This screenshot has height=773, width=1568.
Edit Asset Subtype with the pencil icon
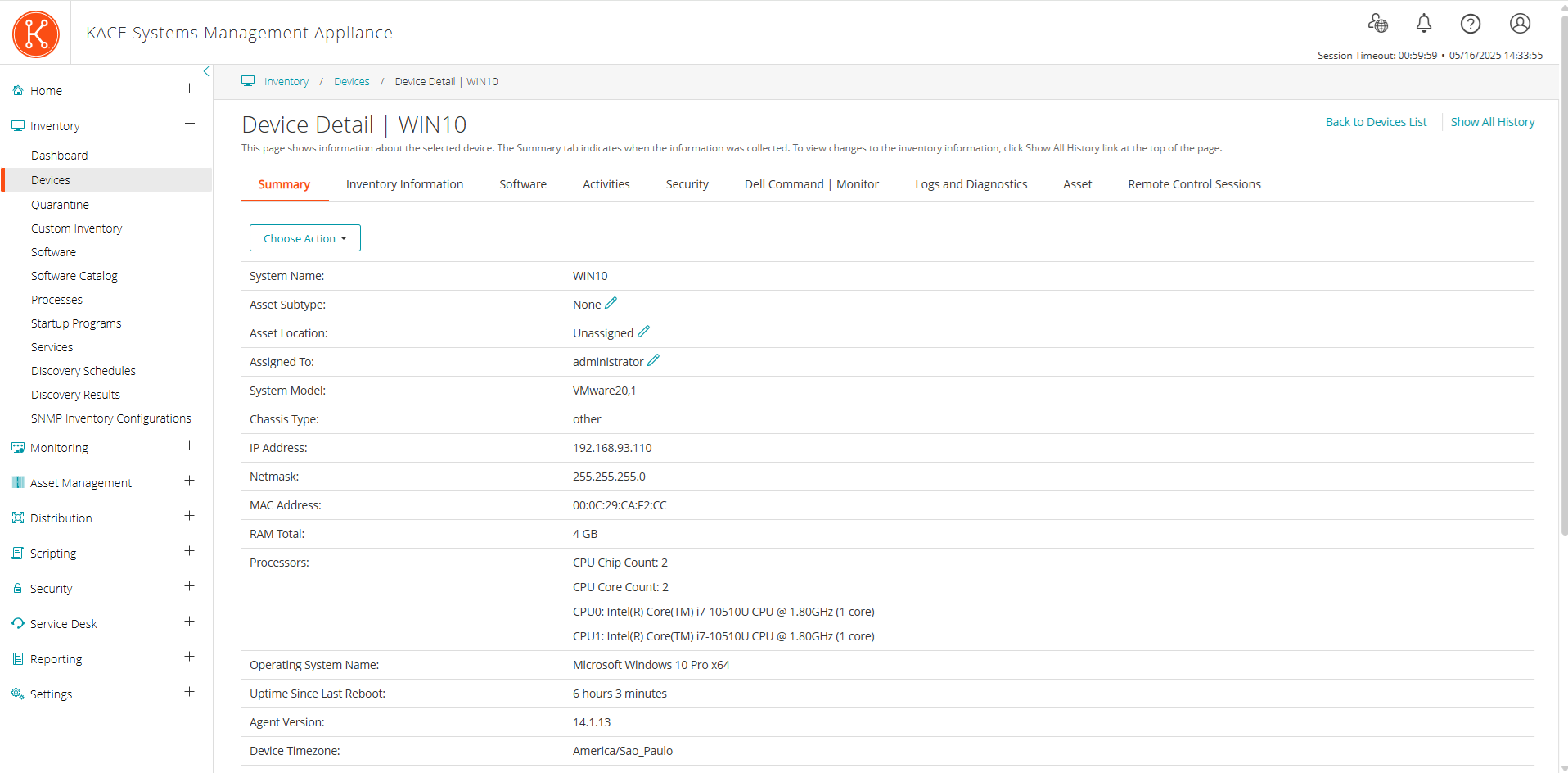(x=611, y=303)
